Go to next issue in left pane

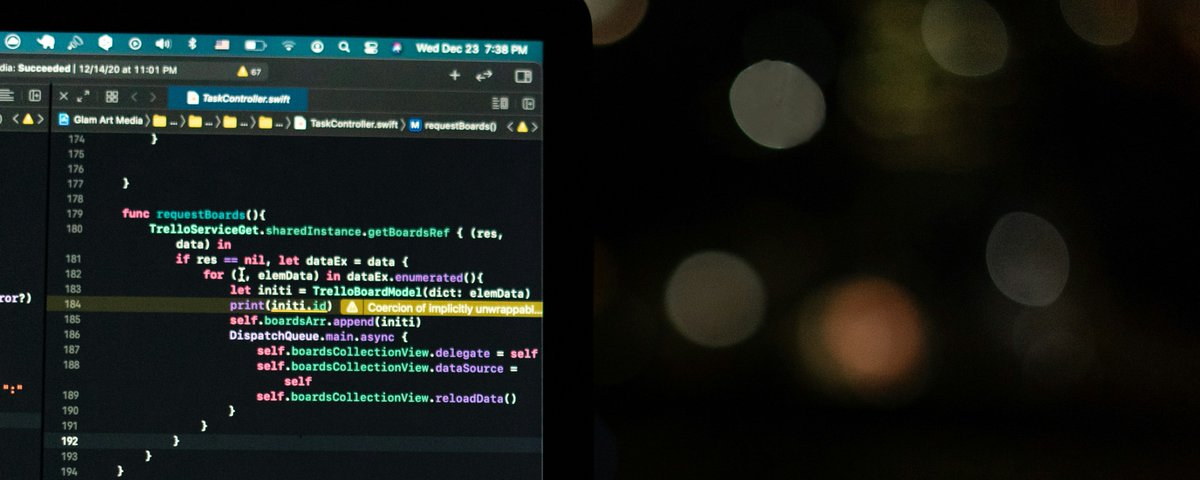point(41,118)
